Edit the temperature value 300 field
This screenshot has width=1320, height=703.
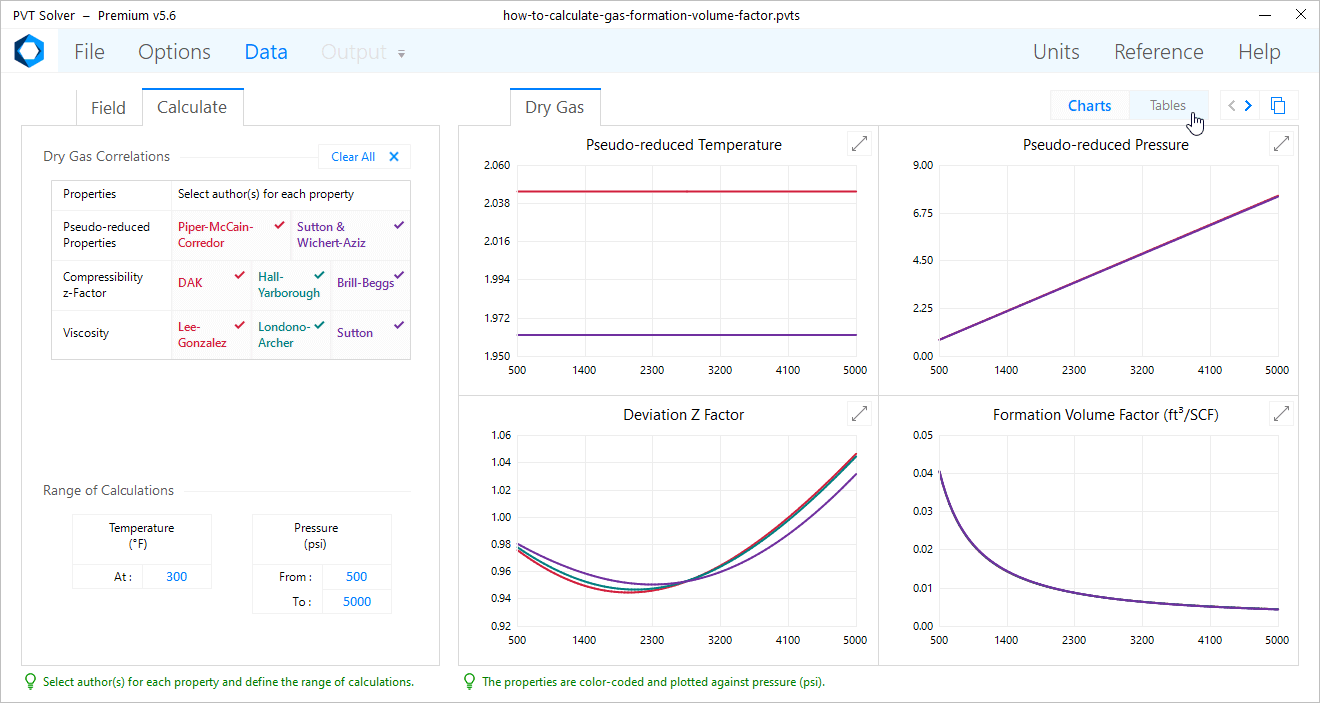point(176,576)
